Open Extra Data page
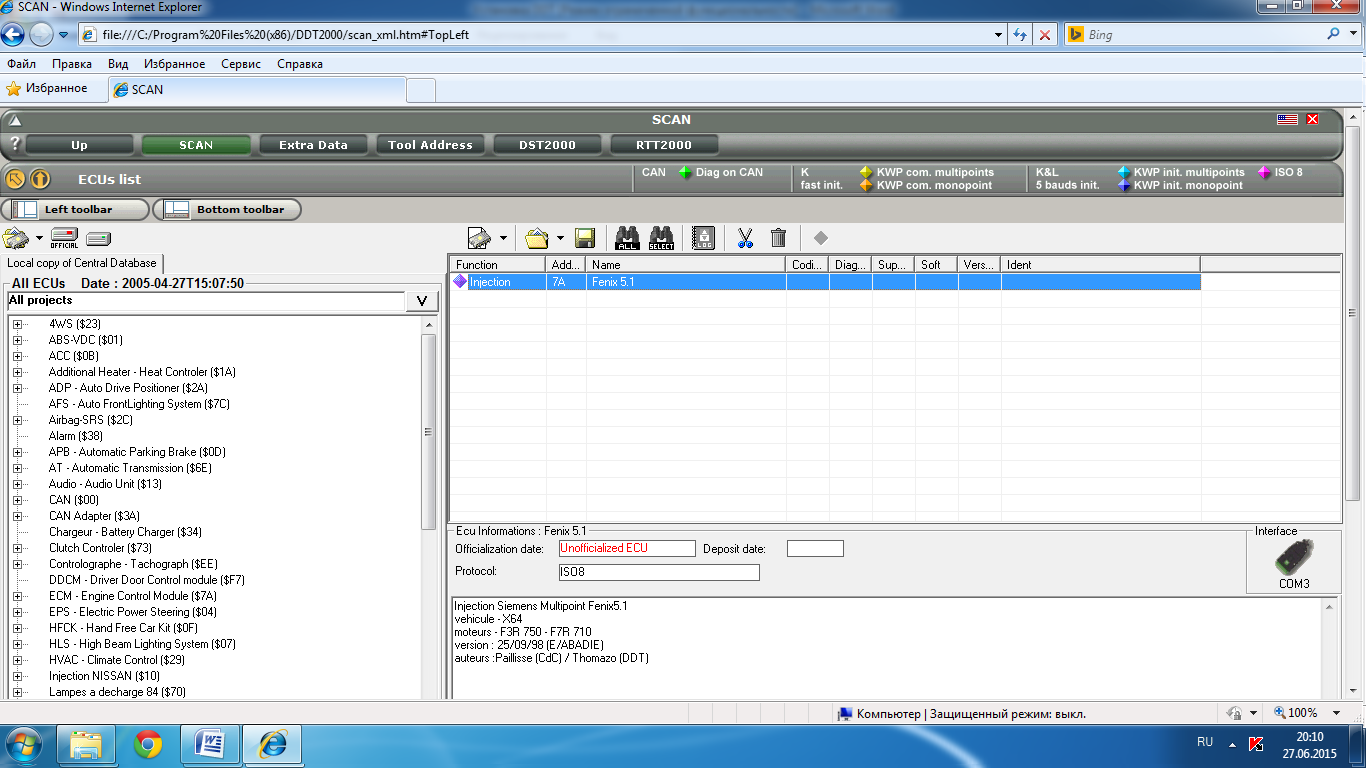 click(x=313, y=145)
